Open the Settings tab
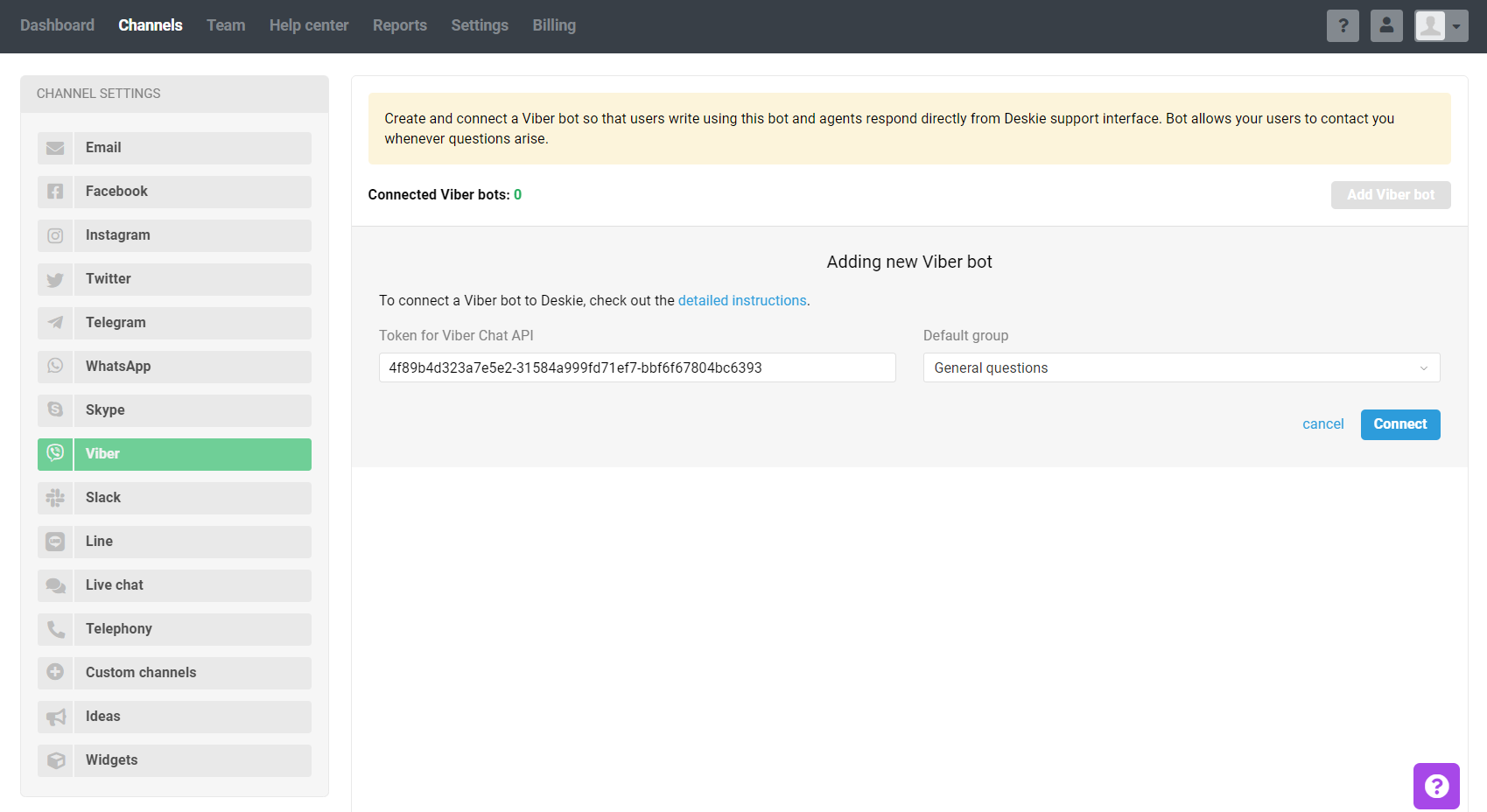This screenshot has height=812, width=1487. (480, 25)
